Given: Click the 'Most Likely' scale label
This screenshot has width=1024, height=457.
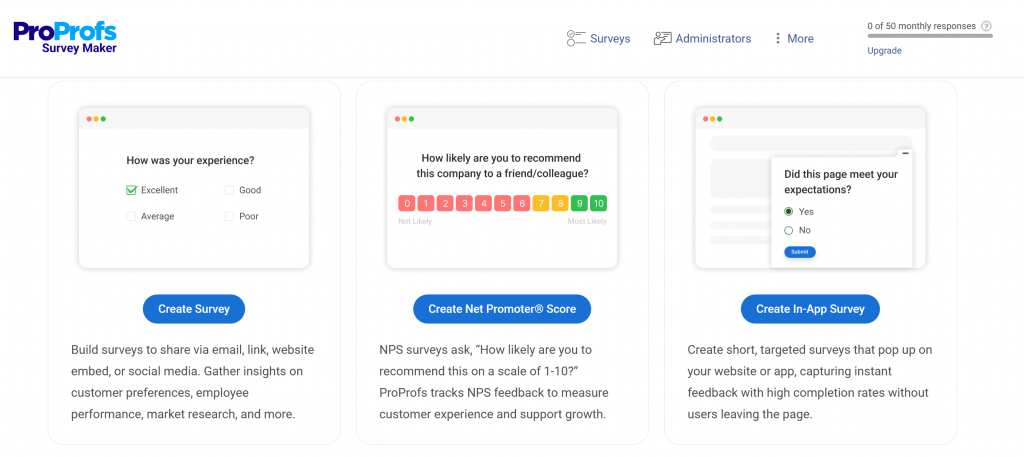Looking at the screenshot, I should point(587,221).
